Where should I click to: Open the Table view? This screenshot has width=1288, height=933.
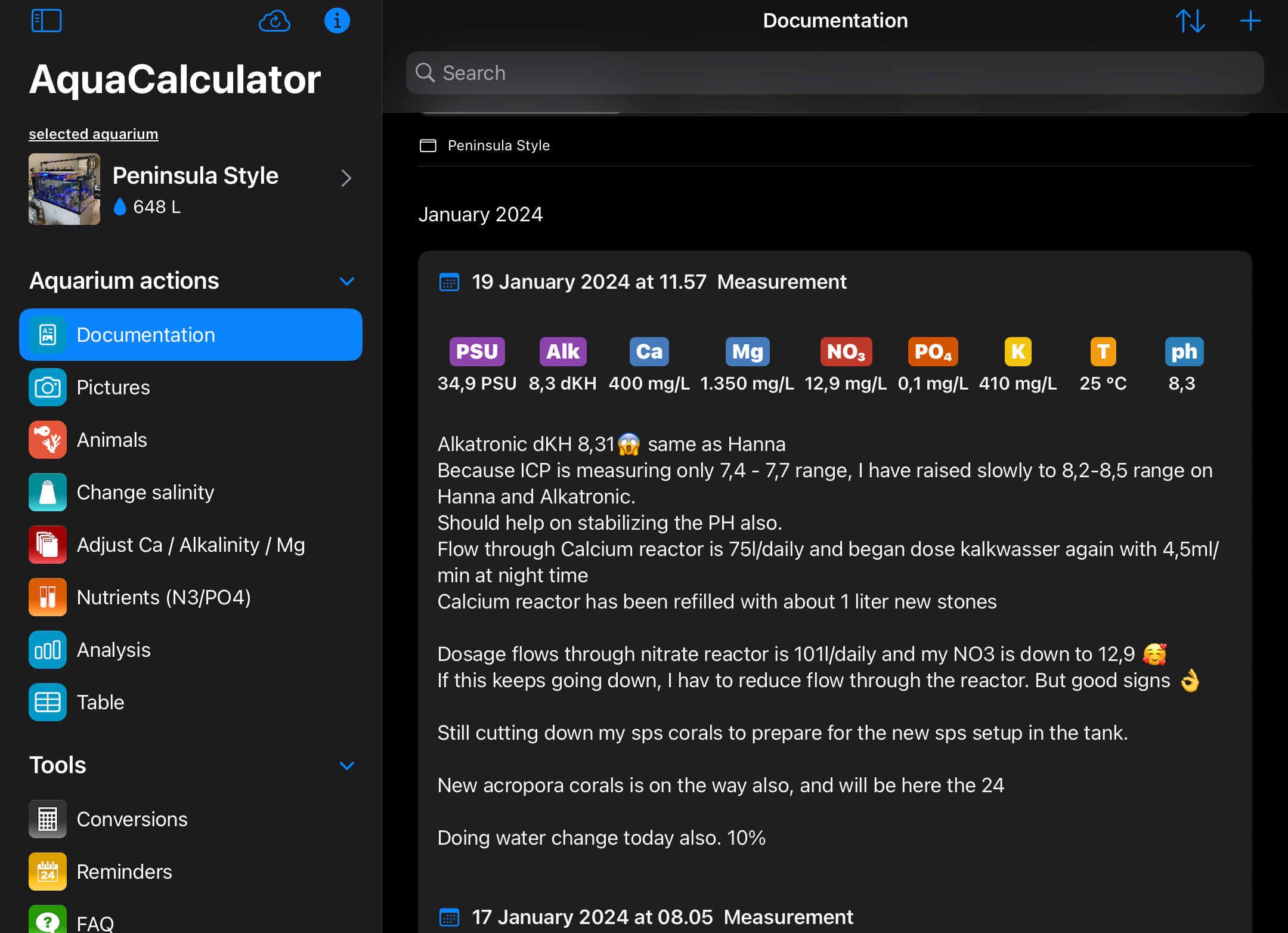pos(100,703)
